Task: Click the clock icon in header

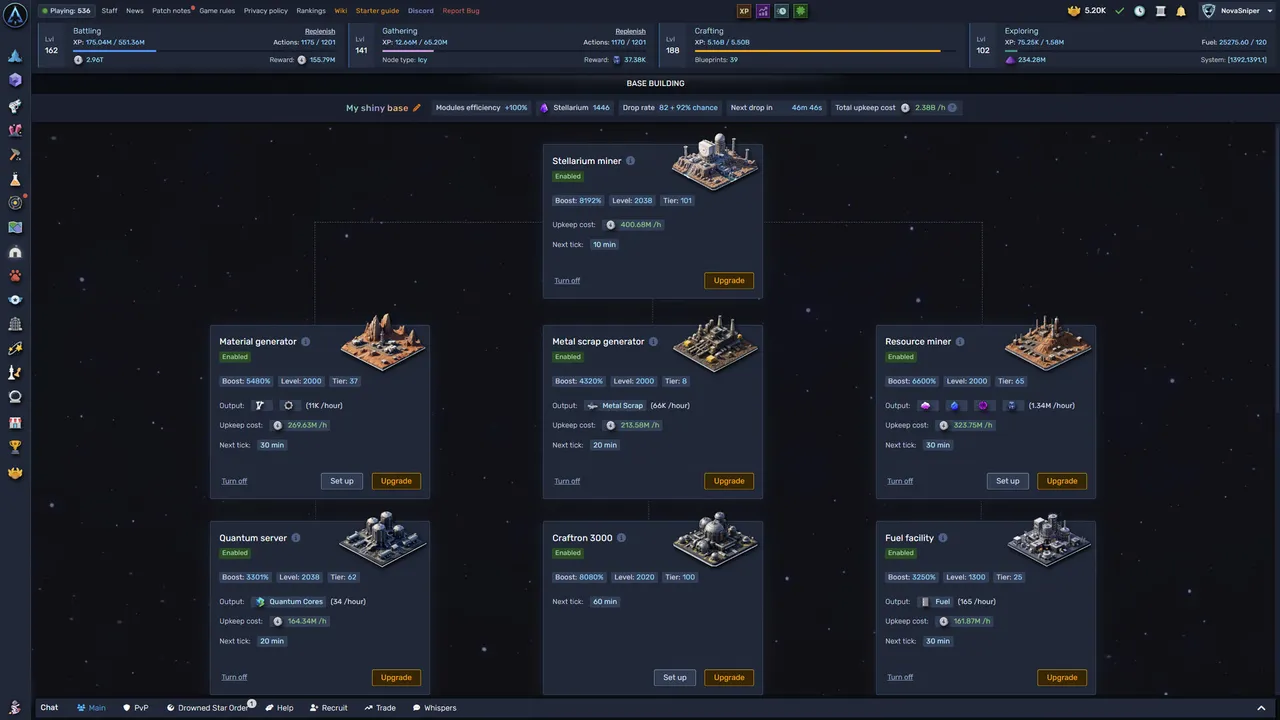Action: coord(1139,11)
